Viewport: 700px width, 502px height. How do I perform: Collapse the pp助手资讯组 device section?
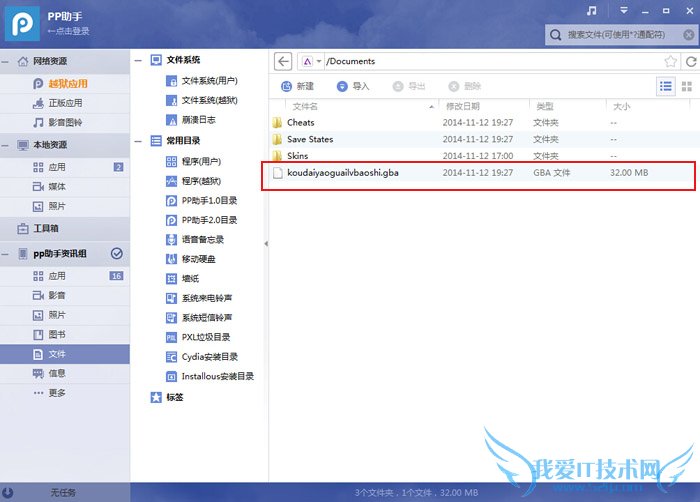[x=5, y=254]
